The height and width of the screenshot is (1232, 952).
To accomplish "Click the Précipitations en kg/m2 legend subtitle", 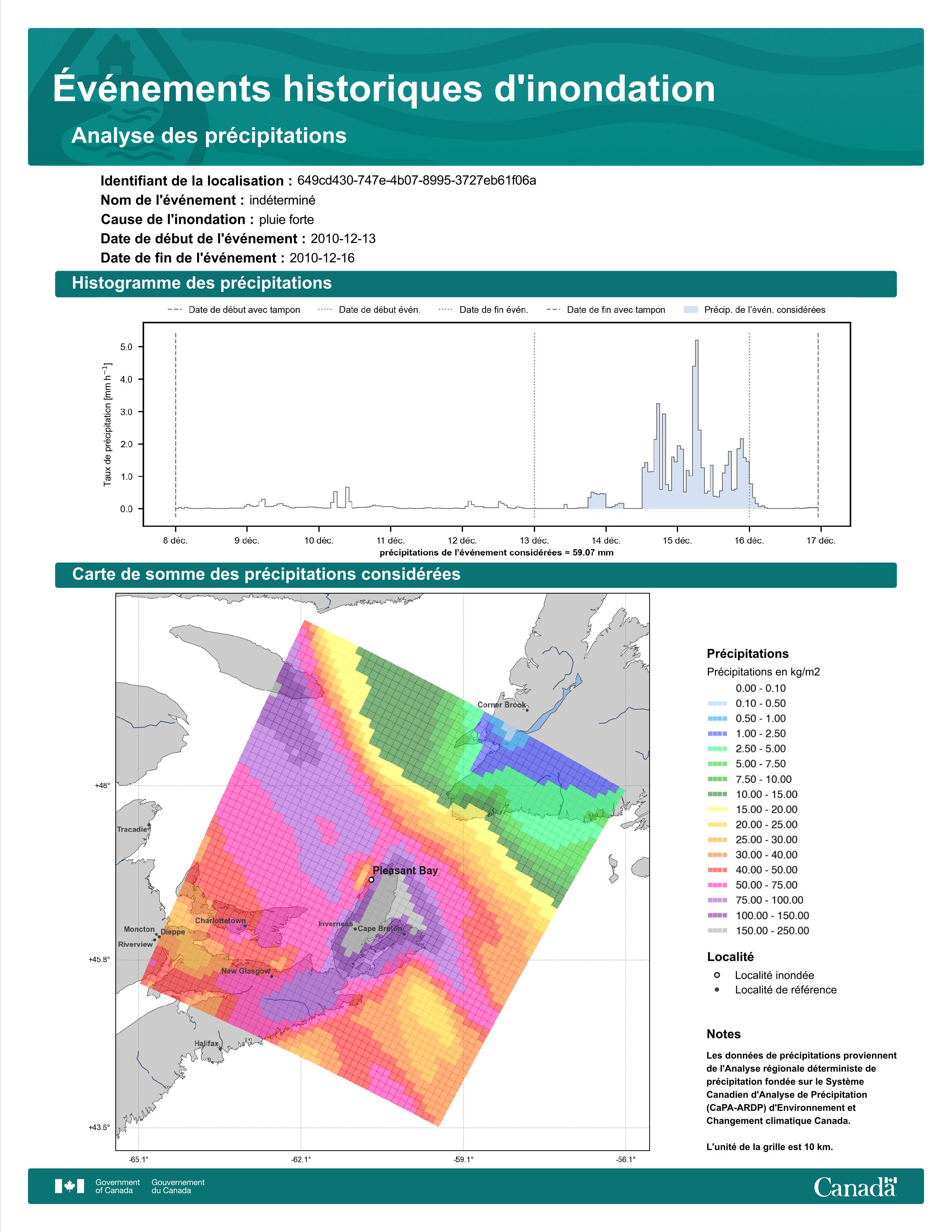I will 763,672.
